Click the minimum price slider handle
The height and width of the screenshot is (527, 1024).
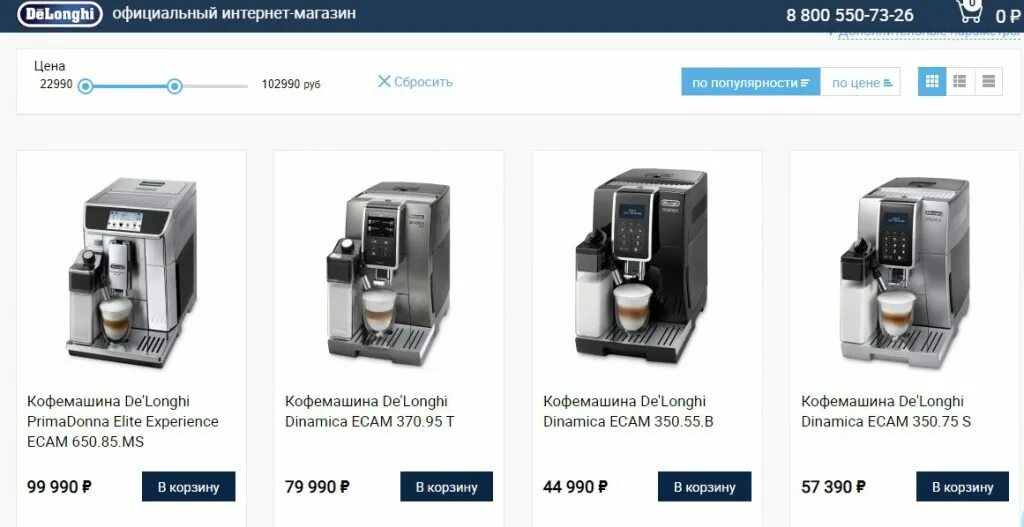(x=86, y=86)
